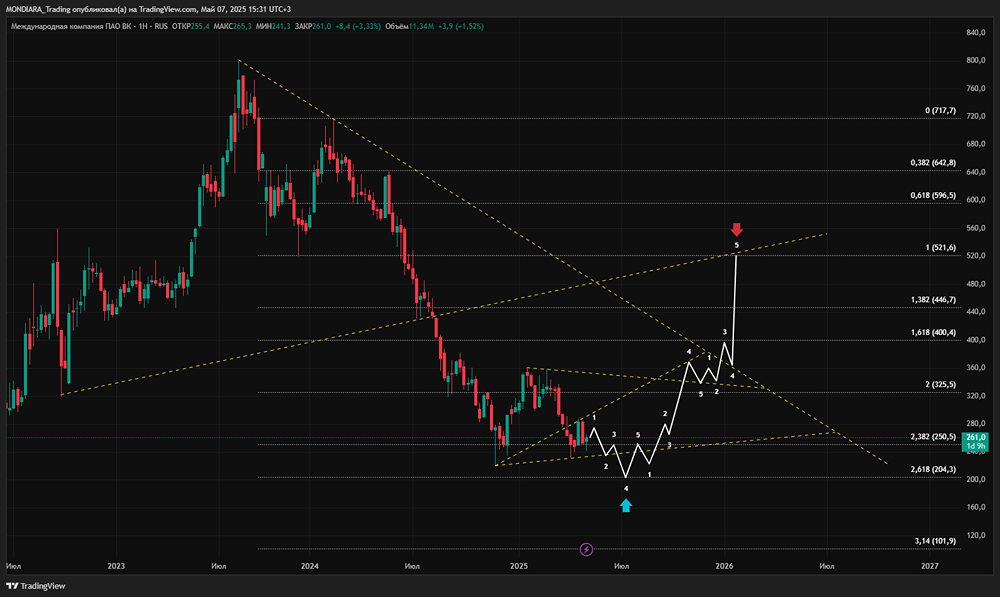Click the purple lightning event icon
This screenshot has width=1000, height=597.
587,549
